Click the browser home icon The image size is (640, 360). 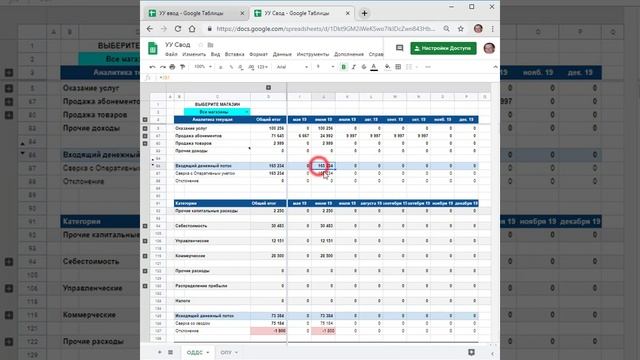pyautogui.click(x=192, y=29)
